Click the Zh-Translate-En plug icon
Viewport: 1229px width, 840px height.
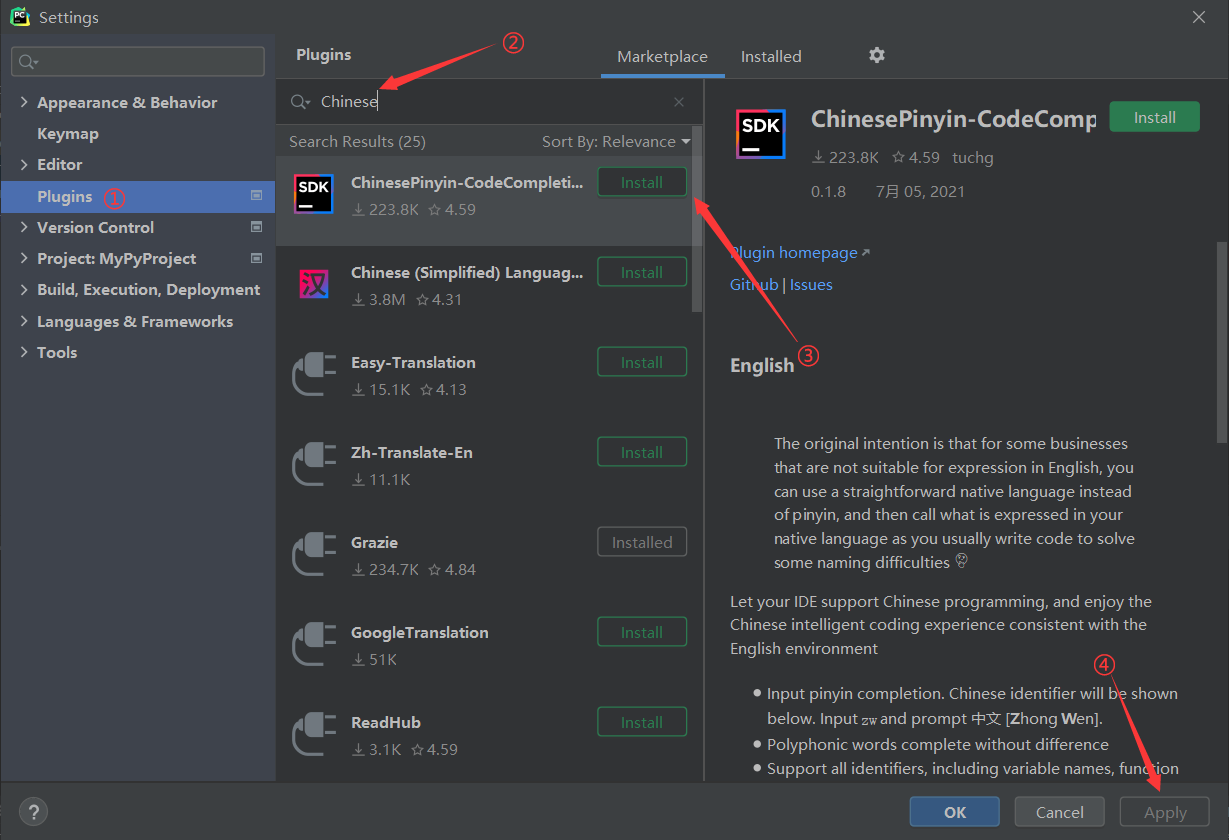click(x=314, y=464)
